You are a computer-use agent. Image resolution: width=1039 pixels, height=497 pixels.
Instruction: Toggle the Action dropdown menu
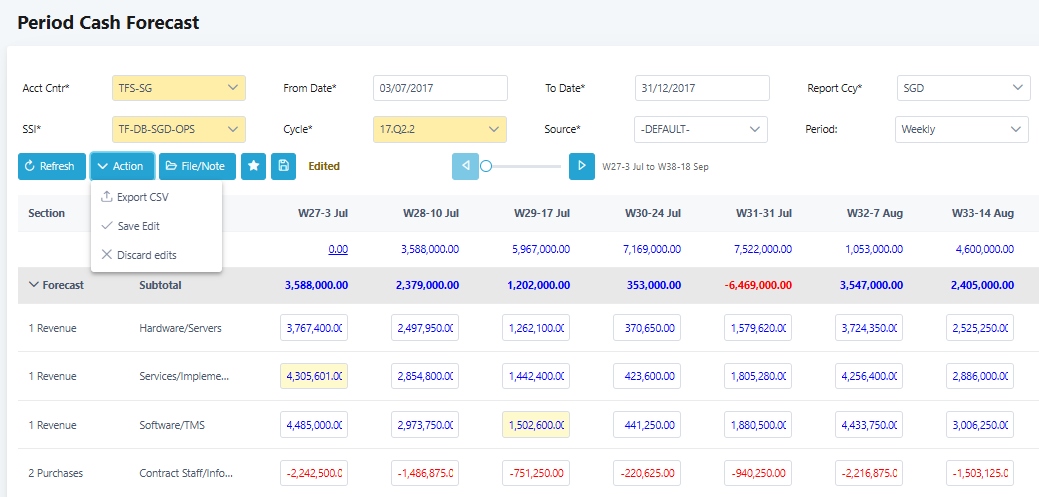point(122,166)
